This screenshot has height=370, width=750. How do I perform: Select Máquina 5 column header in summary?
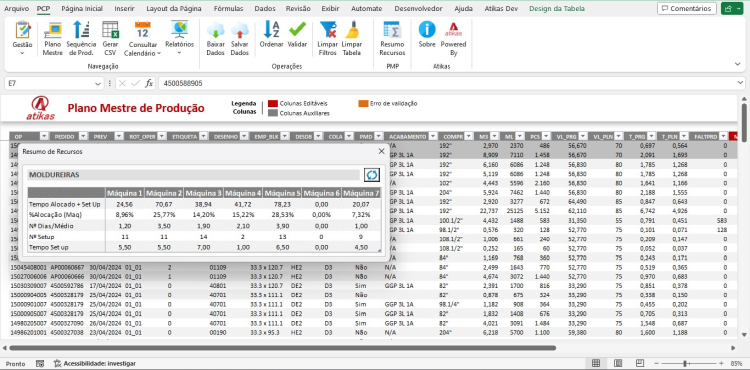pyautogui.click(x=282, y=193)
